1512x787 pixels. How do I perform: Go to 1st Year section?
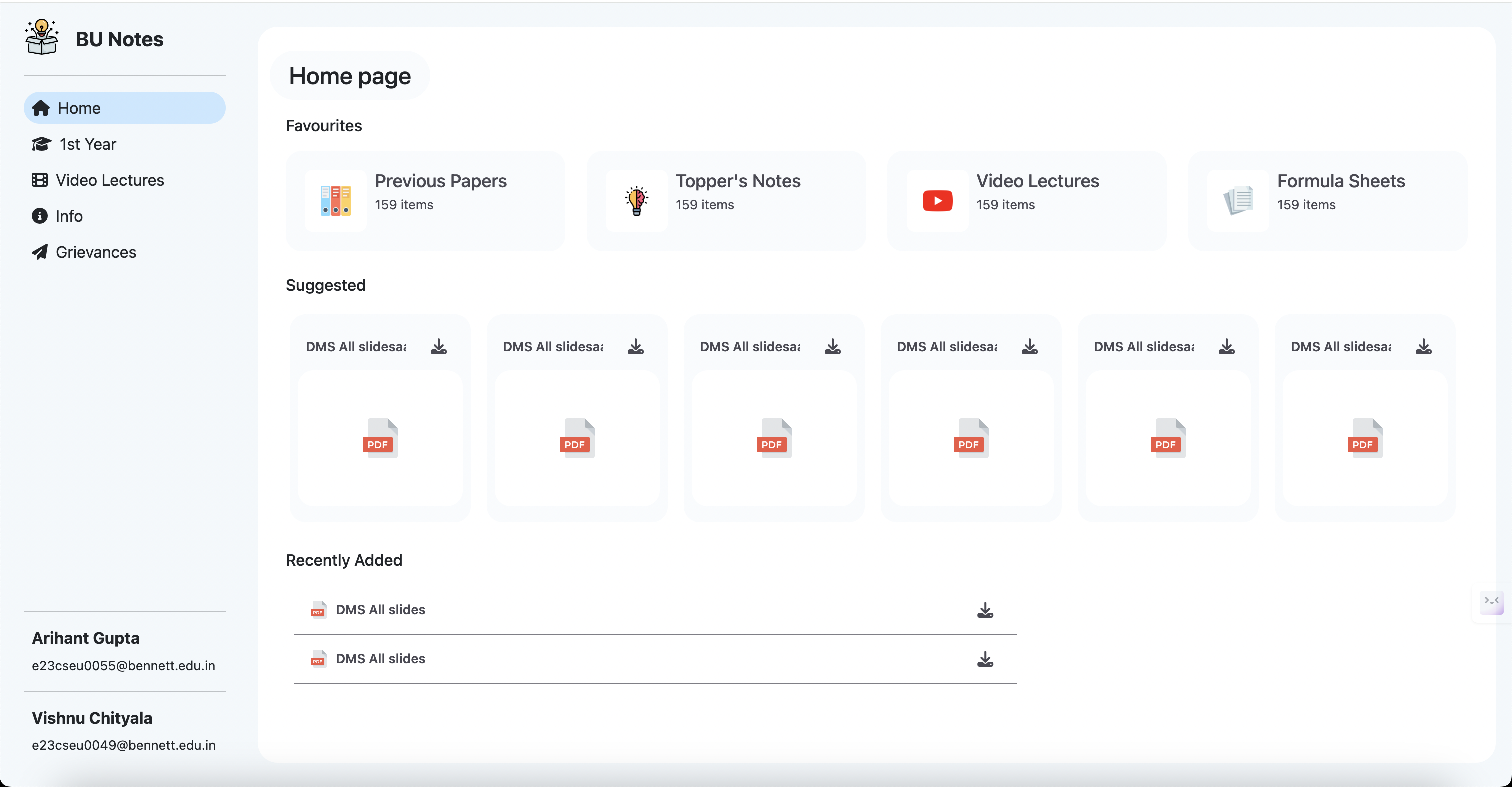(88, 144)
